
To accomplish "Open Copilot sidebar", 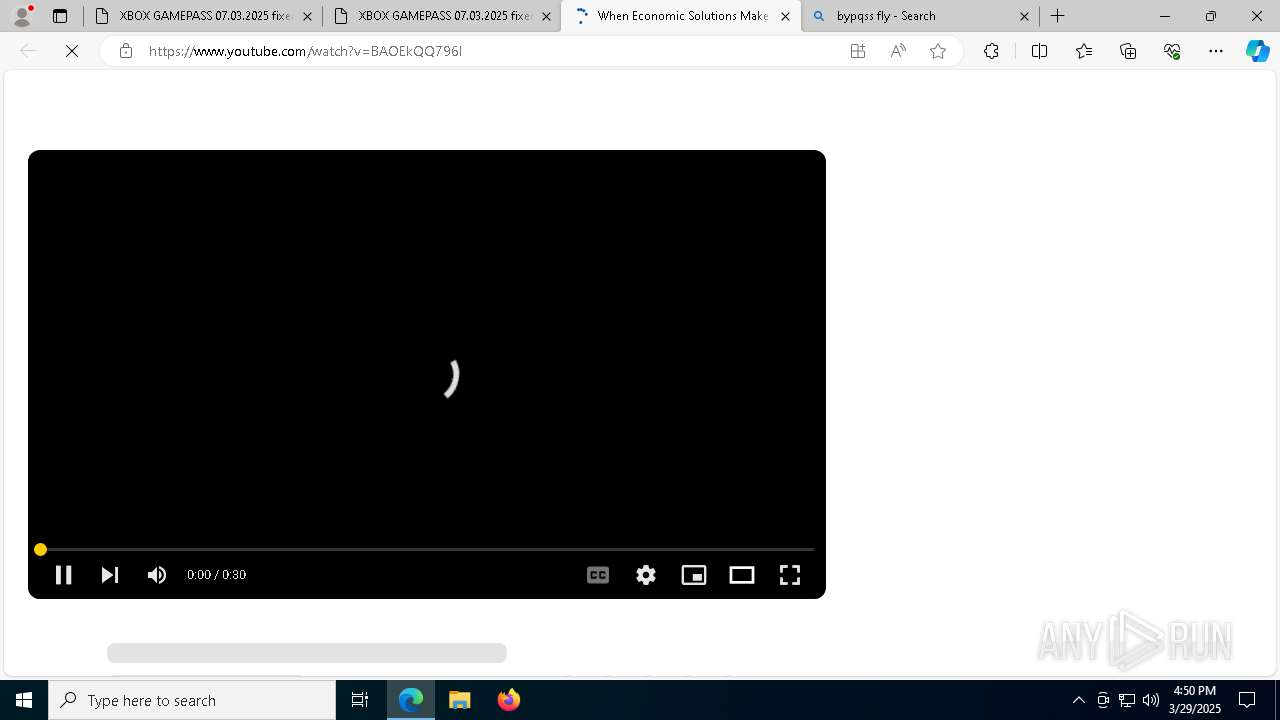I will [x=1257, y=51].
